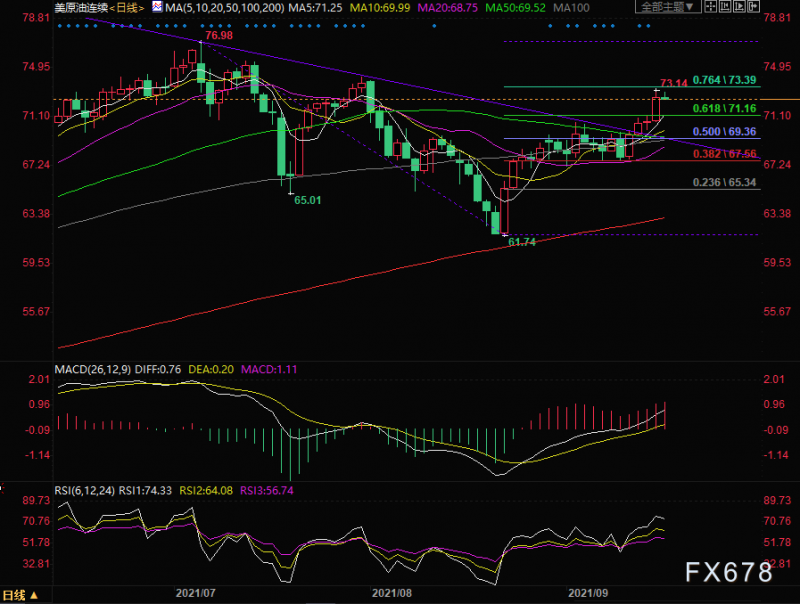The image size is (800, 604).
Task: Open MA(5,10,20,50,100,200) indicator settings
Action: click(217, 7)
